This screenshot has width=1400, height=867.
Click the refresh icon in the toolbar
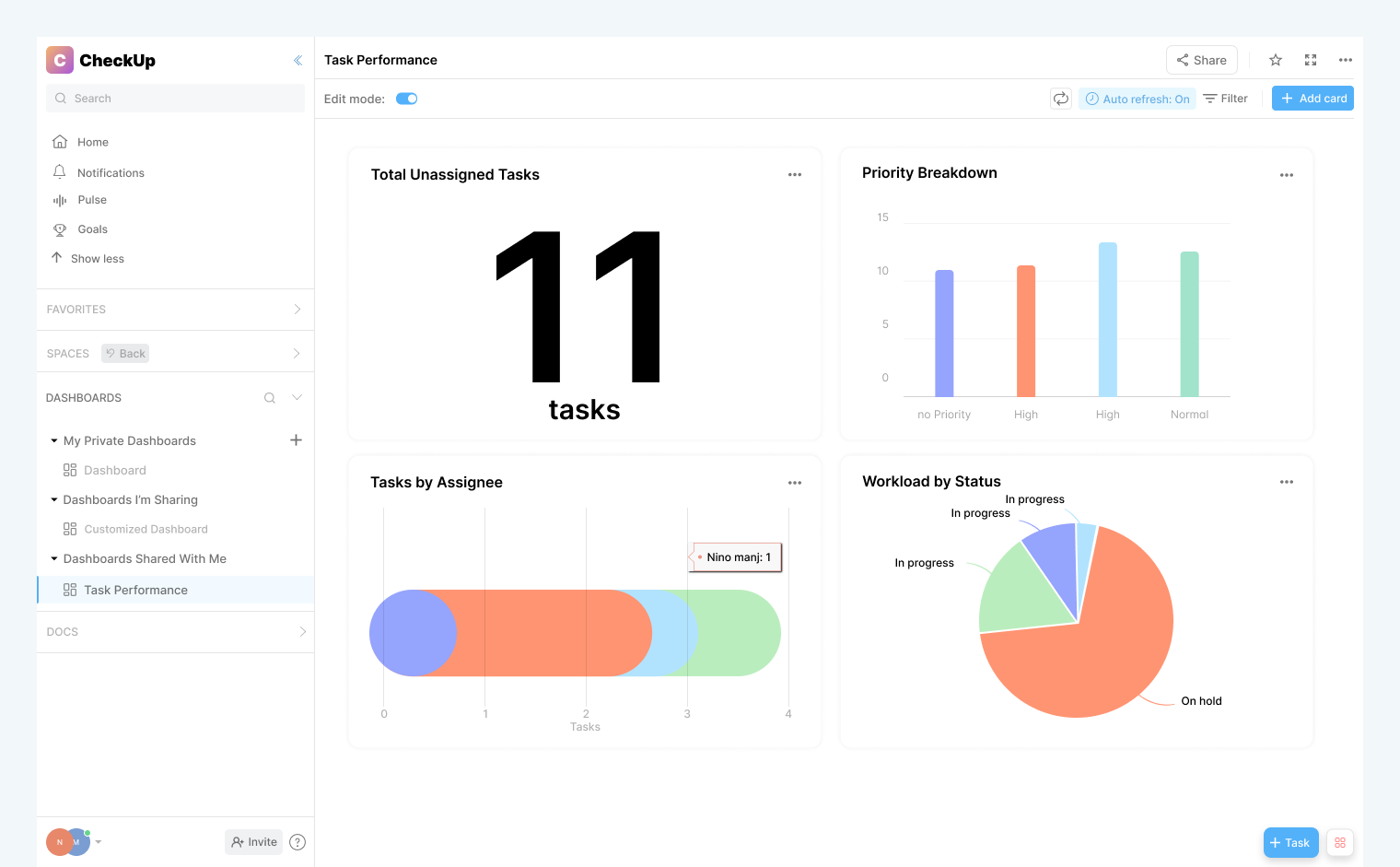coord(1060,98)
